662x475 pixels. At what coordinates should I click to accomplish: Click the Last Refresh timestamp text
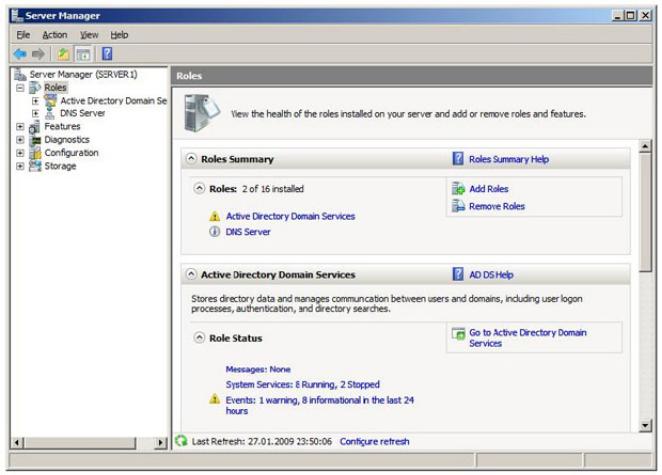pyautogui.click(x=262, y=442)
